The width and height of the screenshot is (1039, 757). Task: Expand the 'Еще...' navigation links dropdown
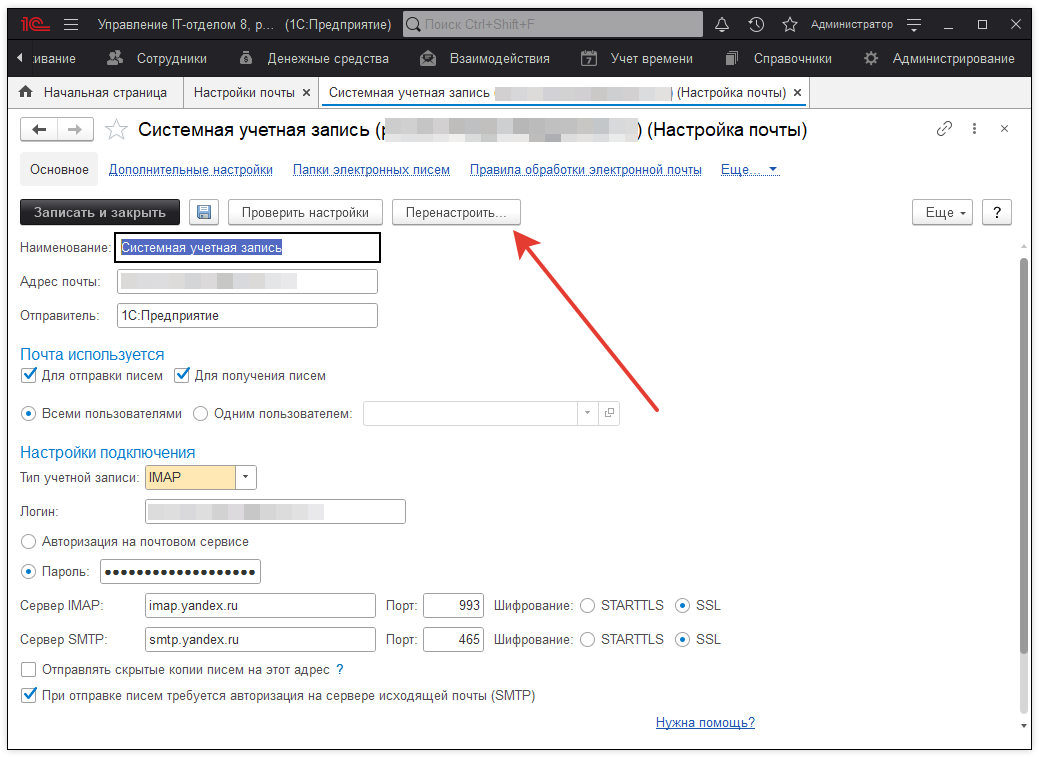pyautogui.click(x=749, y=170)
